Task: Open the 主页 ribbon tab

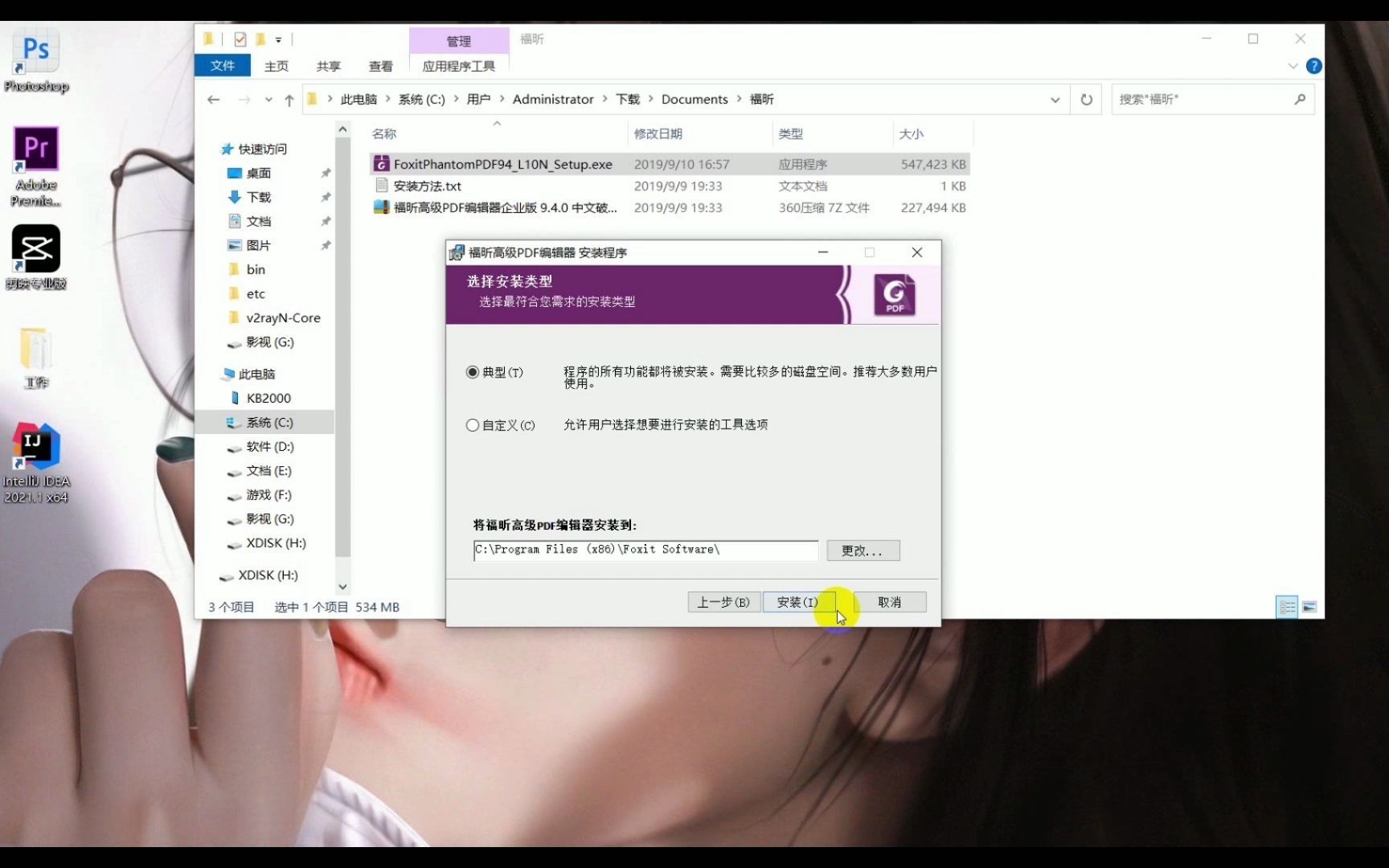Action: pos(276,66)
